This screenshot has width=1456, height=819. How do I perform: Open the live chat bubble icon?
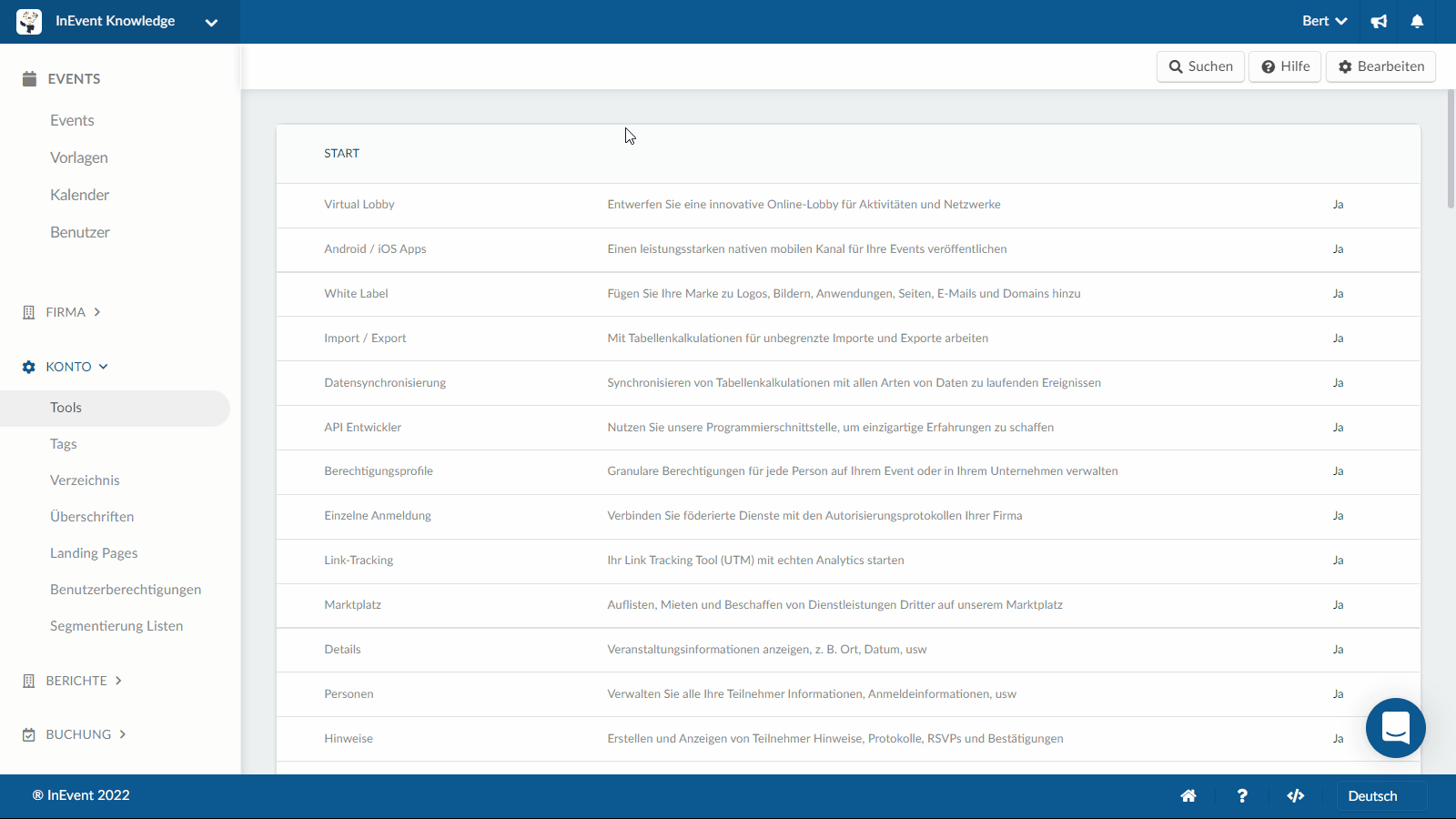pyautogui.click(x=1396, y=728)
